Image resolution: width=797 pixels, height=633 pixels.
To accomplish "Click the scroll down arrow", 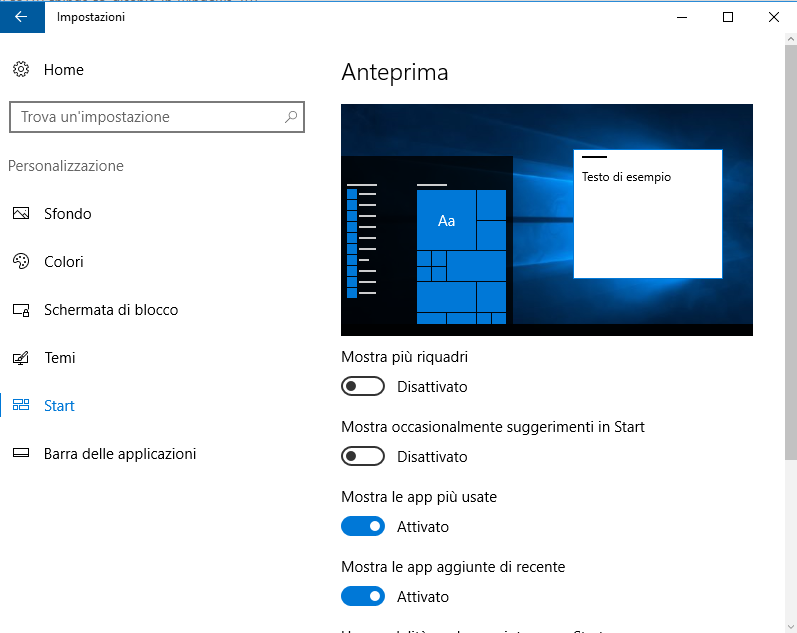I will (791, 626).
